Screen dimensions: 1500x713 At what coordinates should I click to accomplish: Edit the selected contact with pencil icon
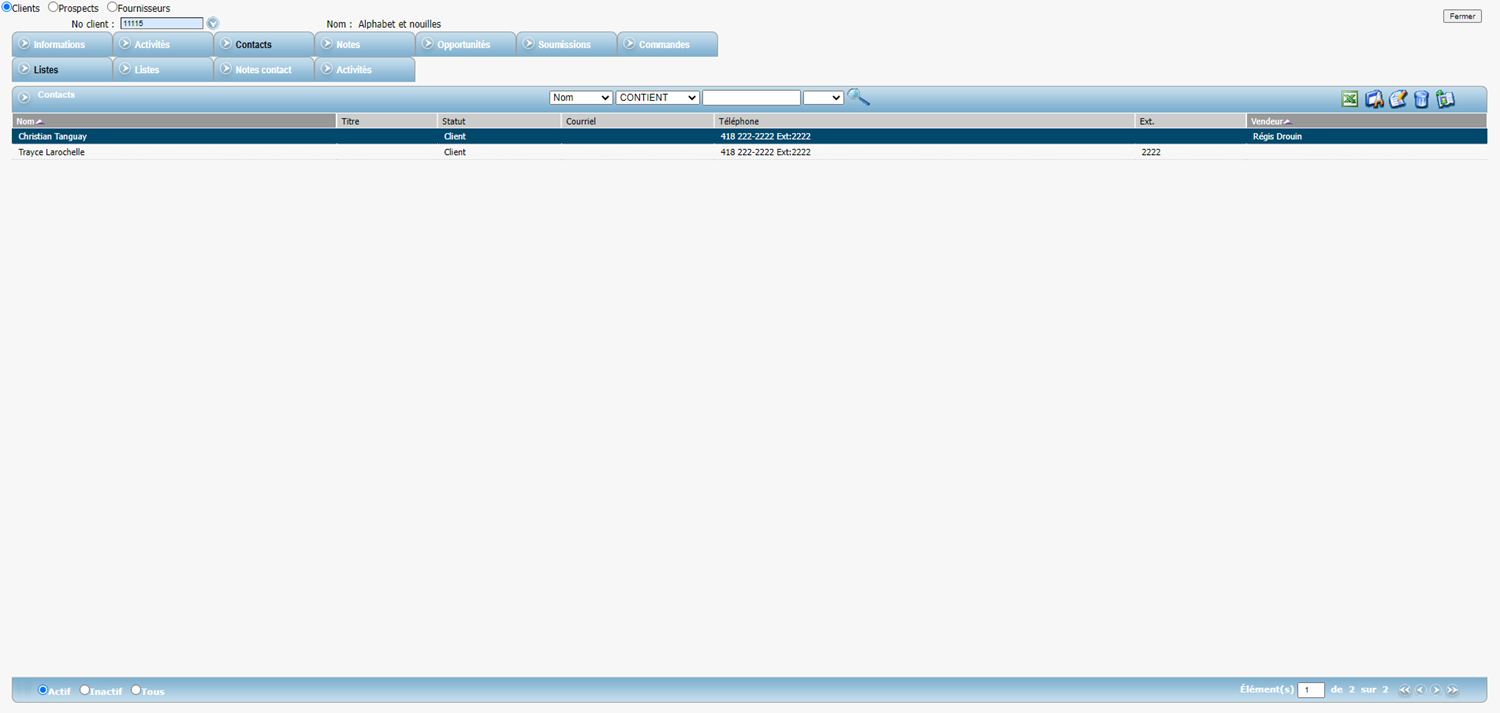pyautogui.click(x=1398, y=99)
